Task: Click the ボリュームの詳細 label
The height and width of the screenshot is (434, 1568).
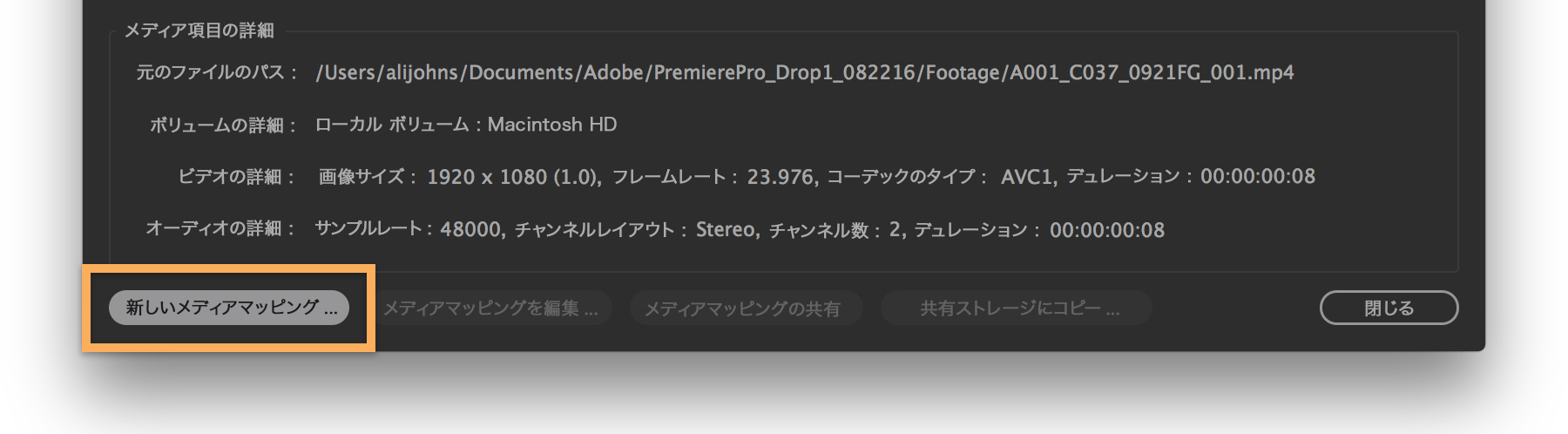Action: point(223,125)
